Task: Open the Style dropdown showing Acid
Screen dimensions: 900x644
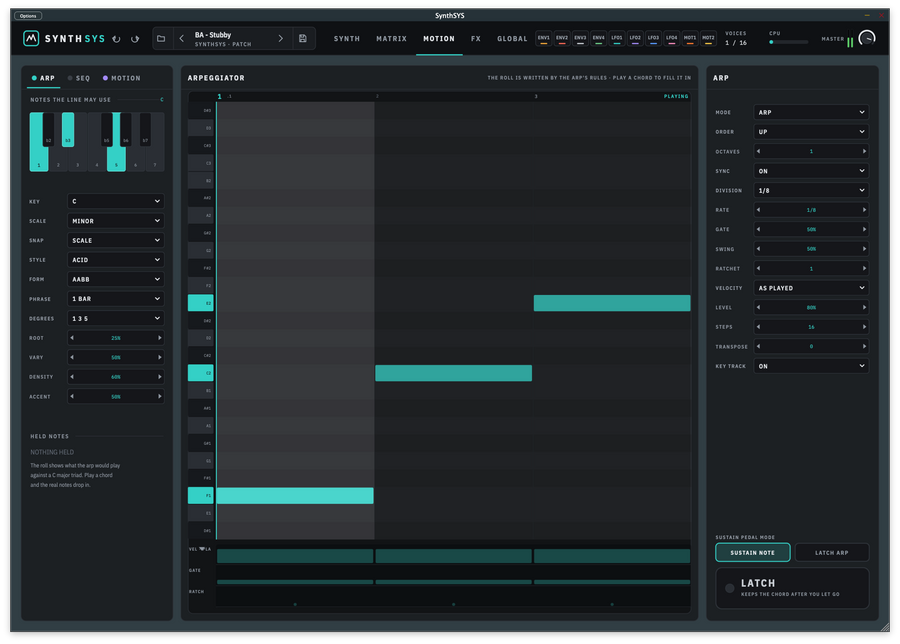Action: point(116,260)
